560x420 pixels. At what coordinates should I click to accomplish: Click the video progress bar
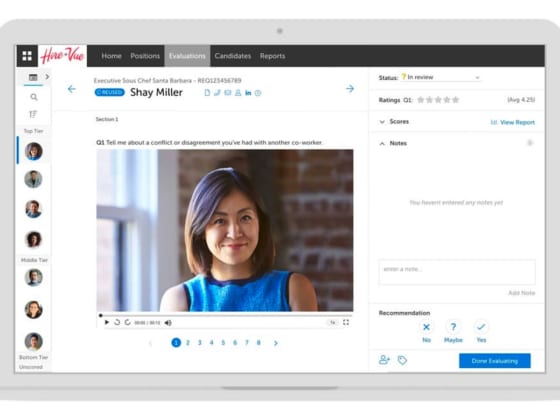click(225, 315)
